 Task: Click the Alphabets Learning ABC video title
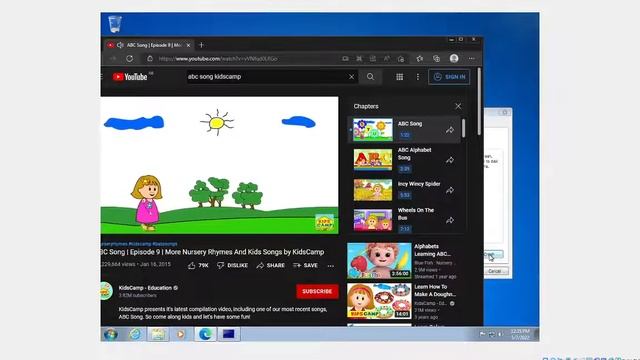point(433,250)
